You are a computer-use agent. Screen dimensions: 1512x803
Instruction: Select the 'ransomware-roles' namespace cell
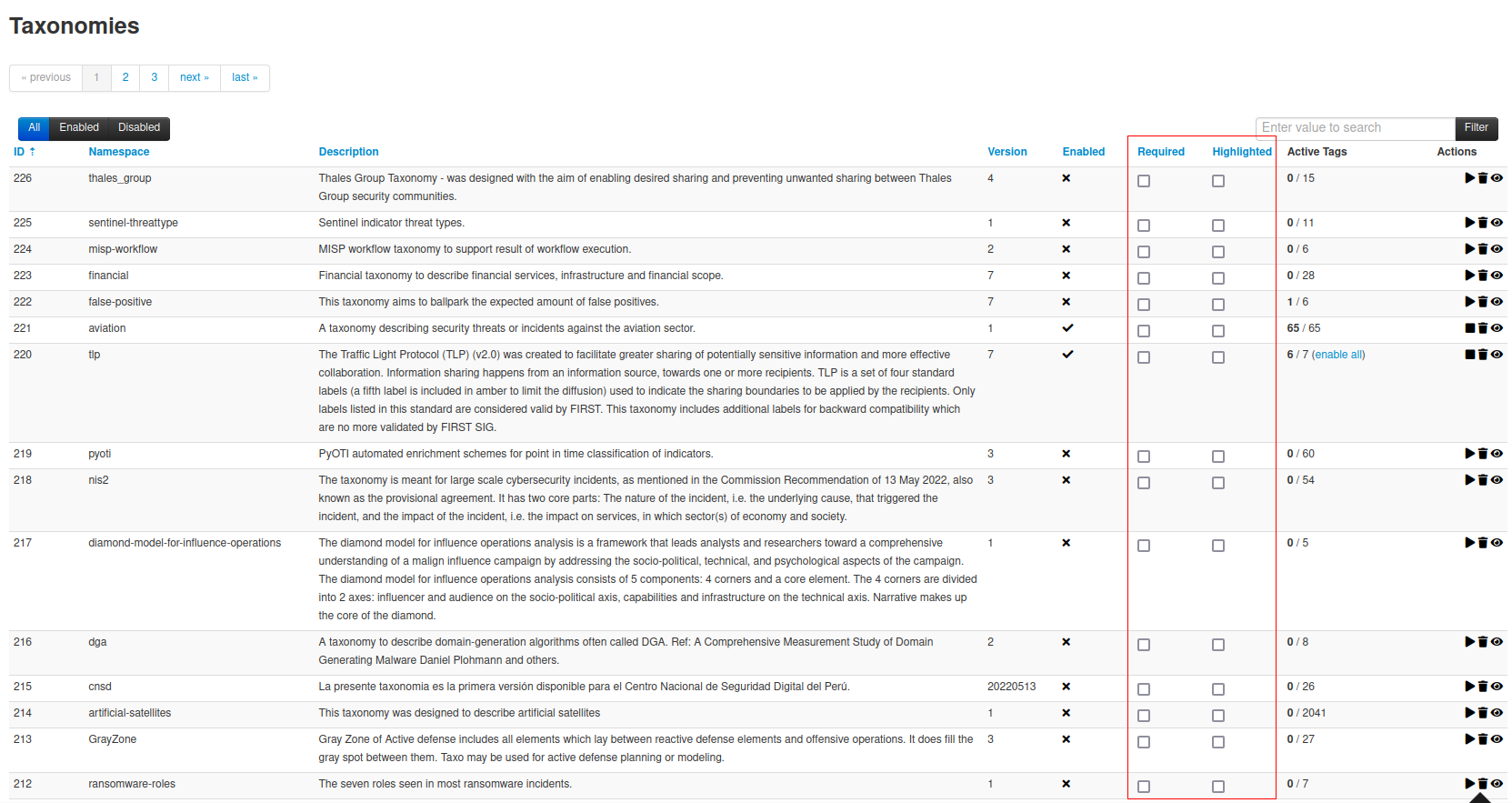[x=132, y=784]
